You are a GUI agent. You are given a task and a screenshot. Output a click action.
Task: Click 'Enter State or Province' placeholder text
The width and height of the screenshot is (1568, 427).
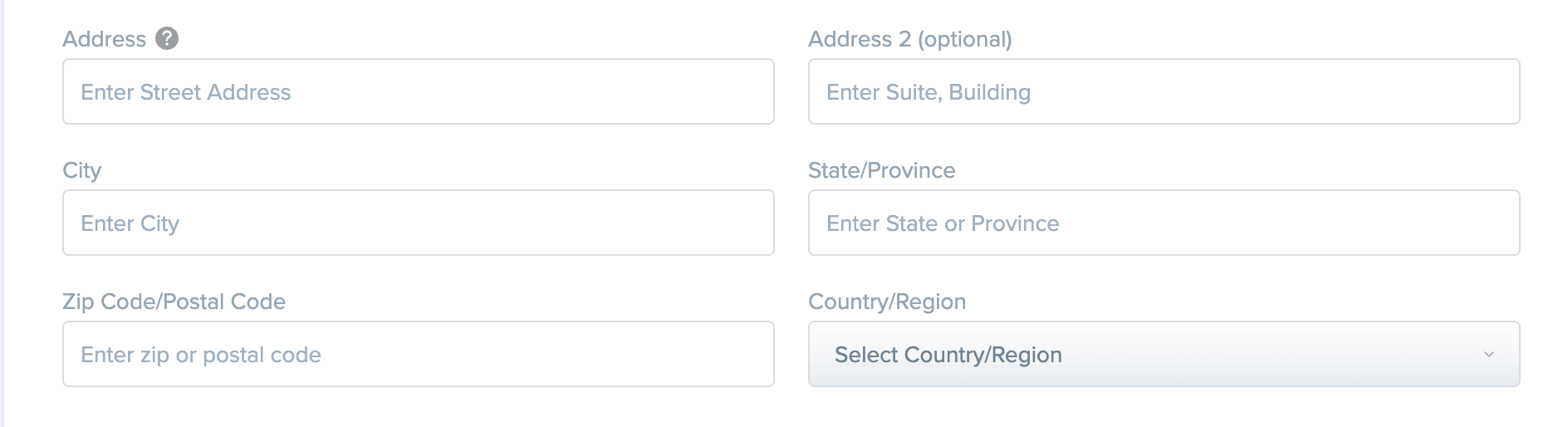pyautogui.click(x=943, y=223)
